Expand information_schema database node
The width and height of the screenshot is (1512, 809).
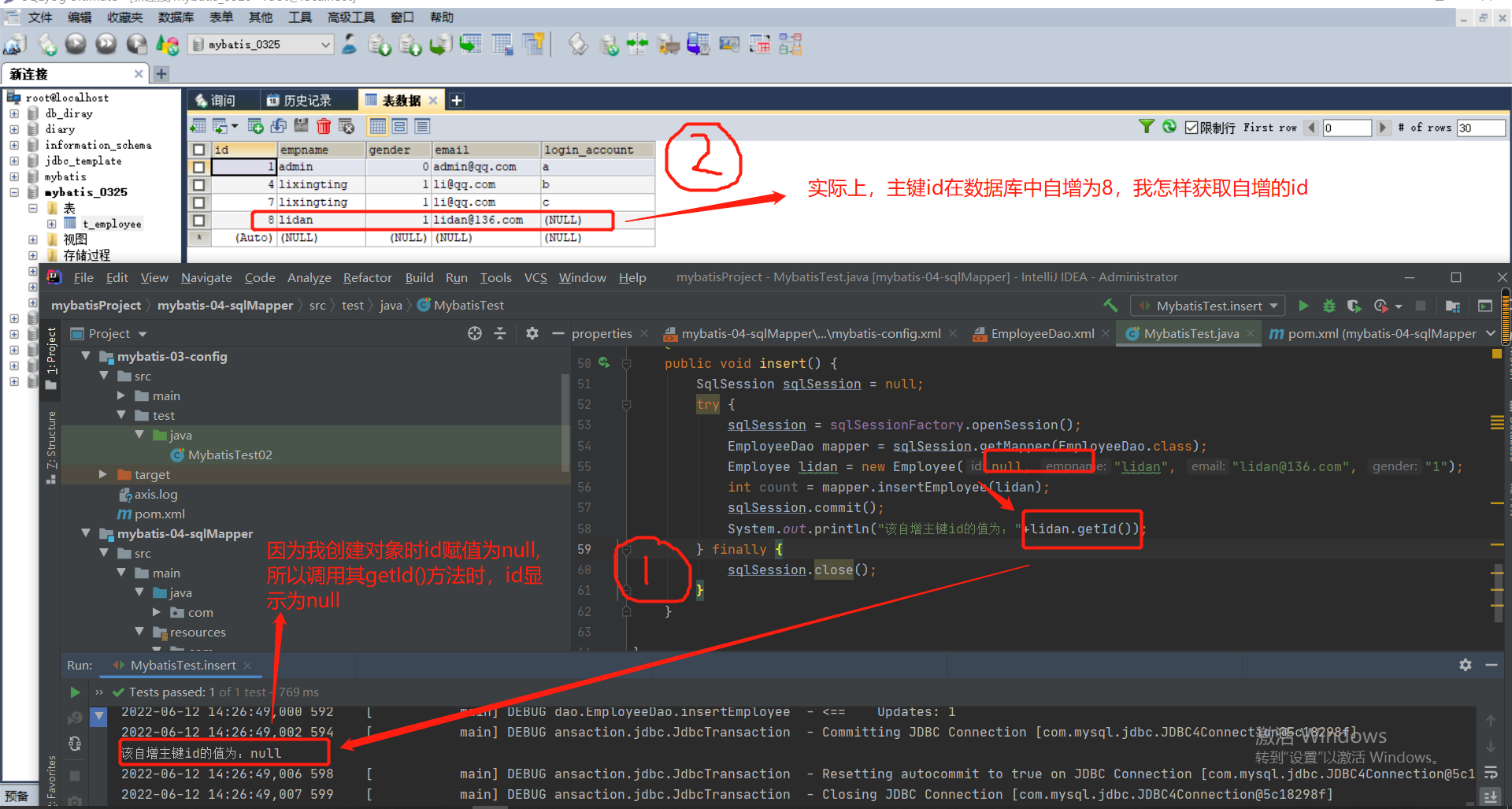(14, 145)
